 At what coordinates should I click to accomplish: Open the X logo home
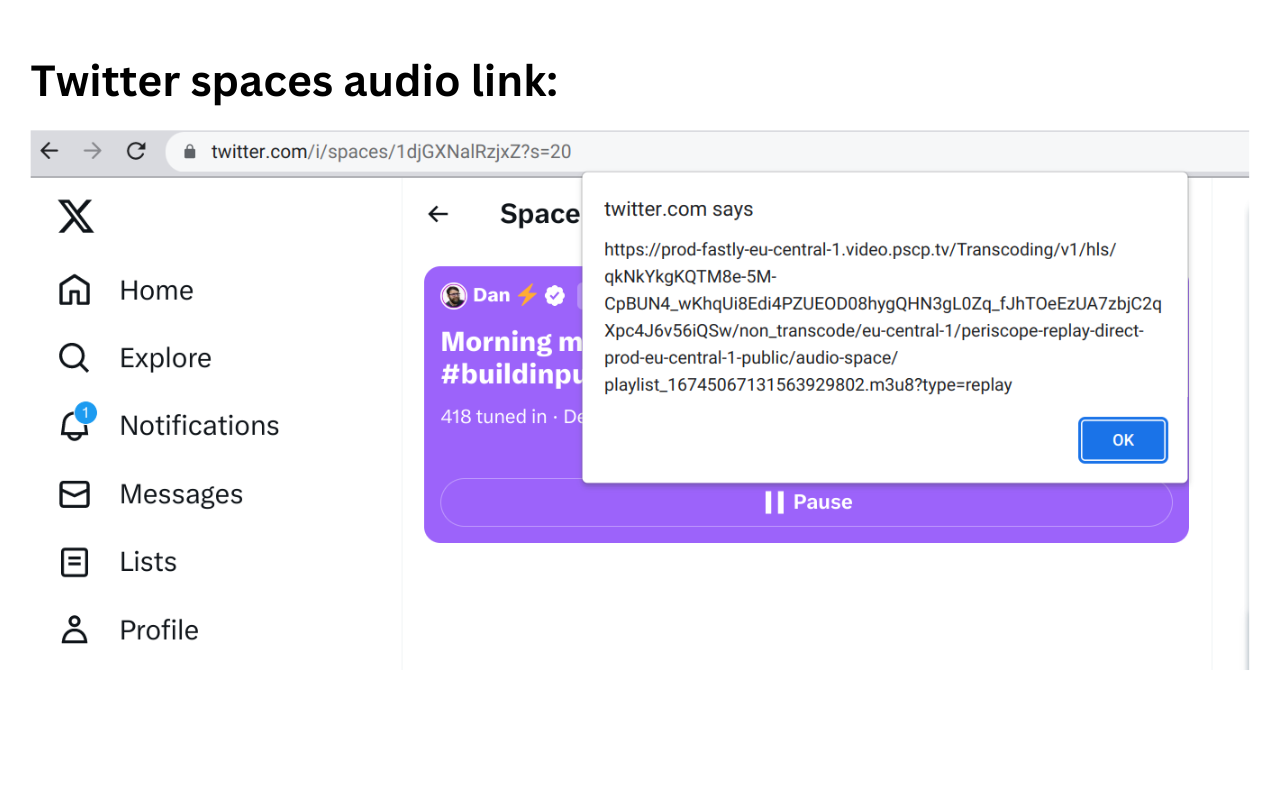[76, 216]
